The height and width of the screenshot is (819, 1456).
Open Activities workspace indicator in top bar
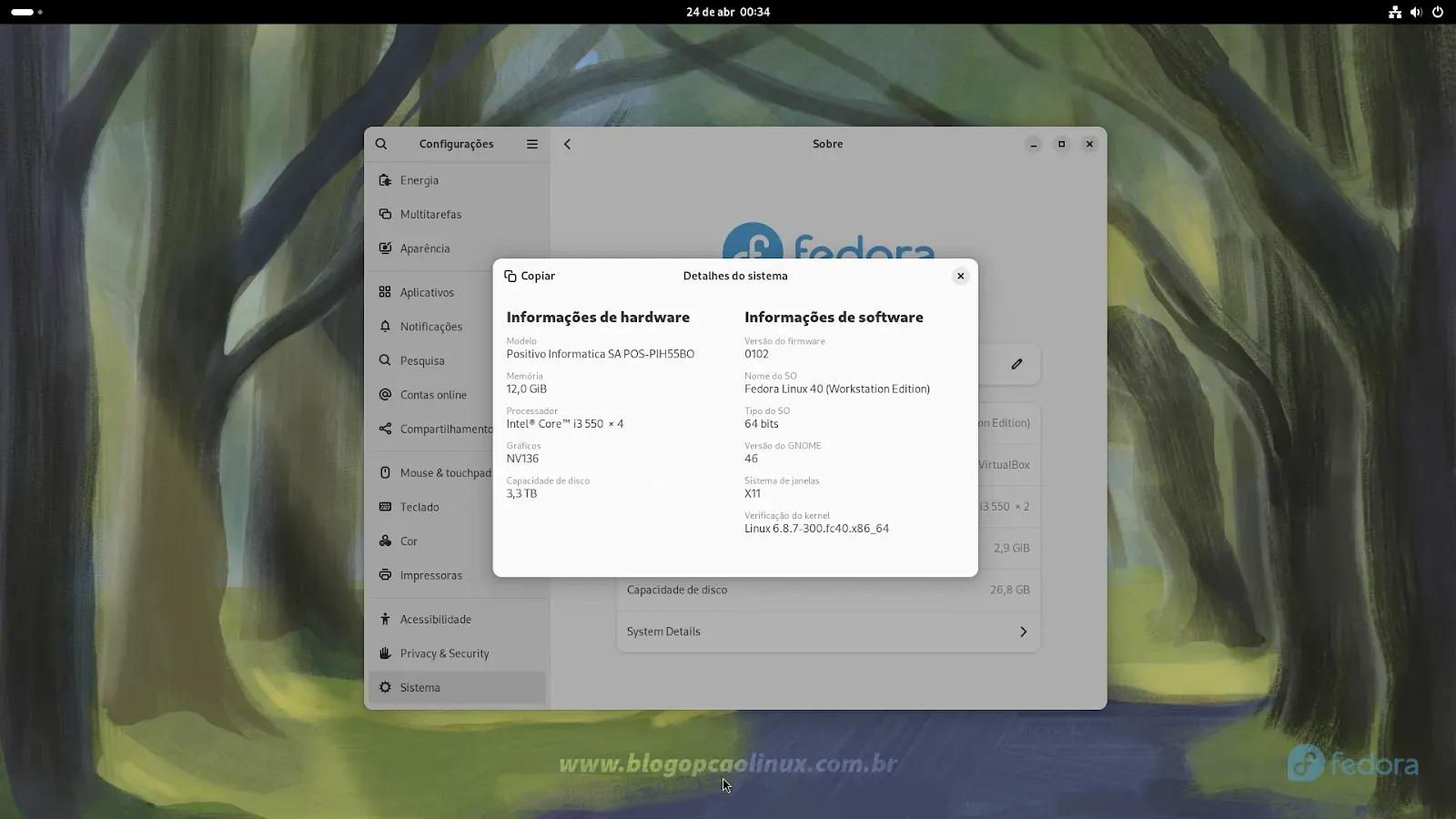26,12
